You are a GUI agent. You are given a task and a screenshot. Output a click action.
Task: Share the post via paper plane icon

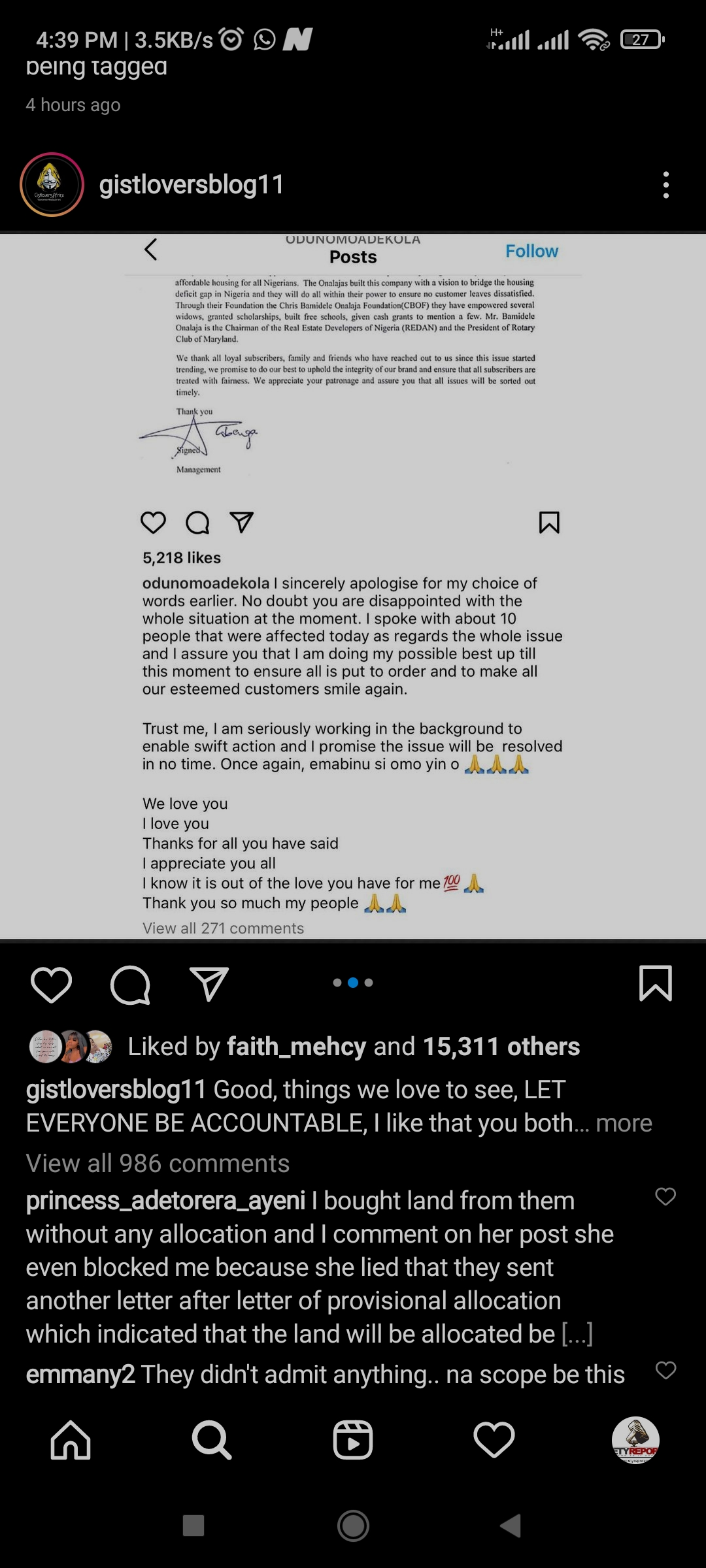coord(209,984)
